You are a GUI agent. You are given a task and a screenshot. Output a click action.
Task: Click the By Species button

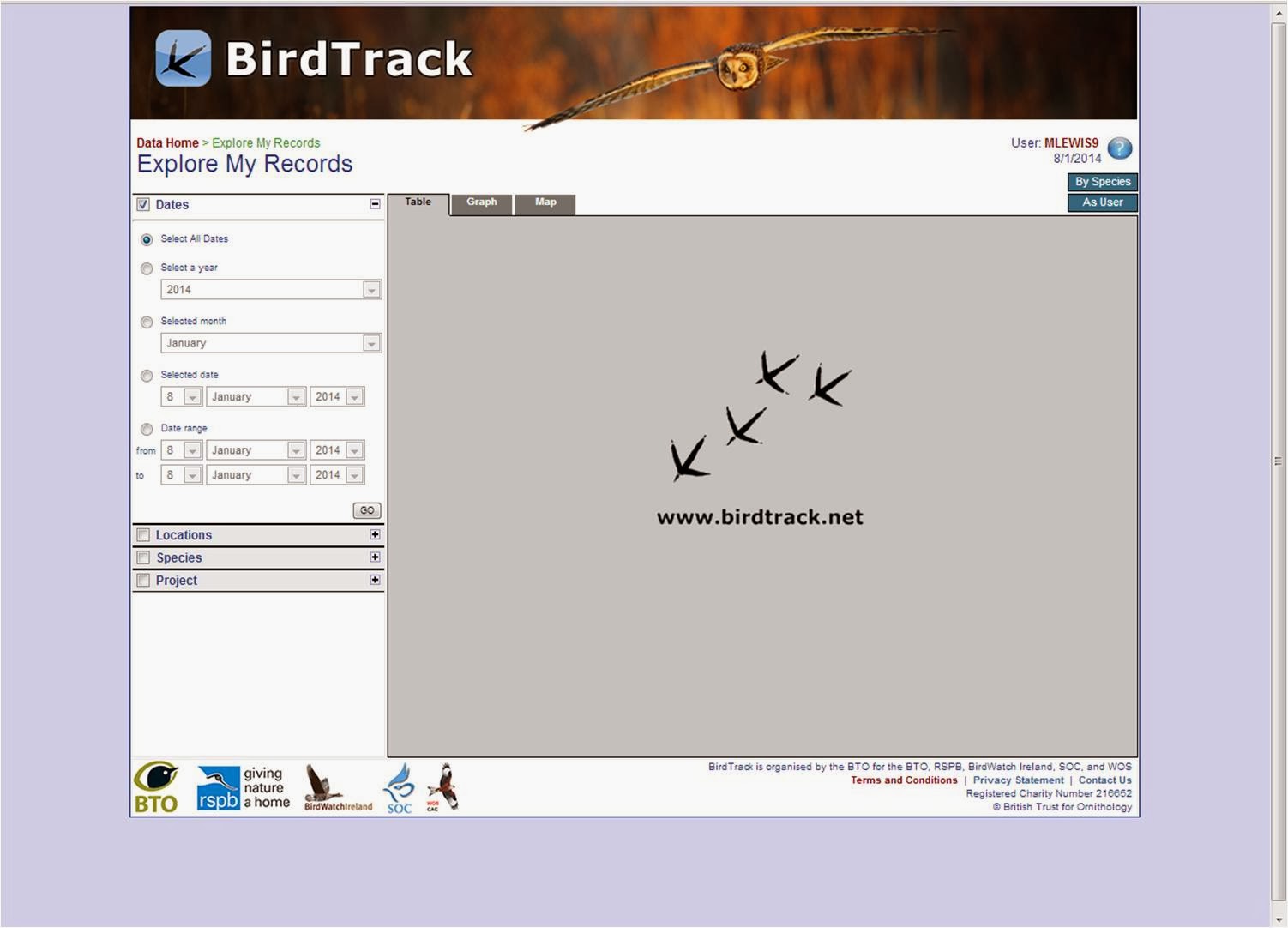click(1103, 182)
